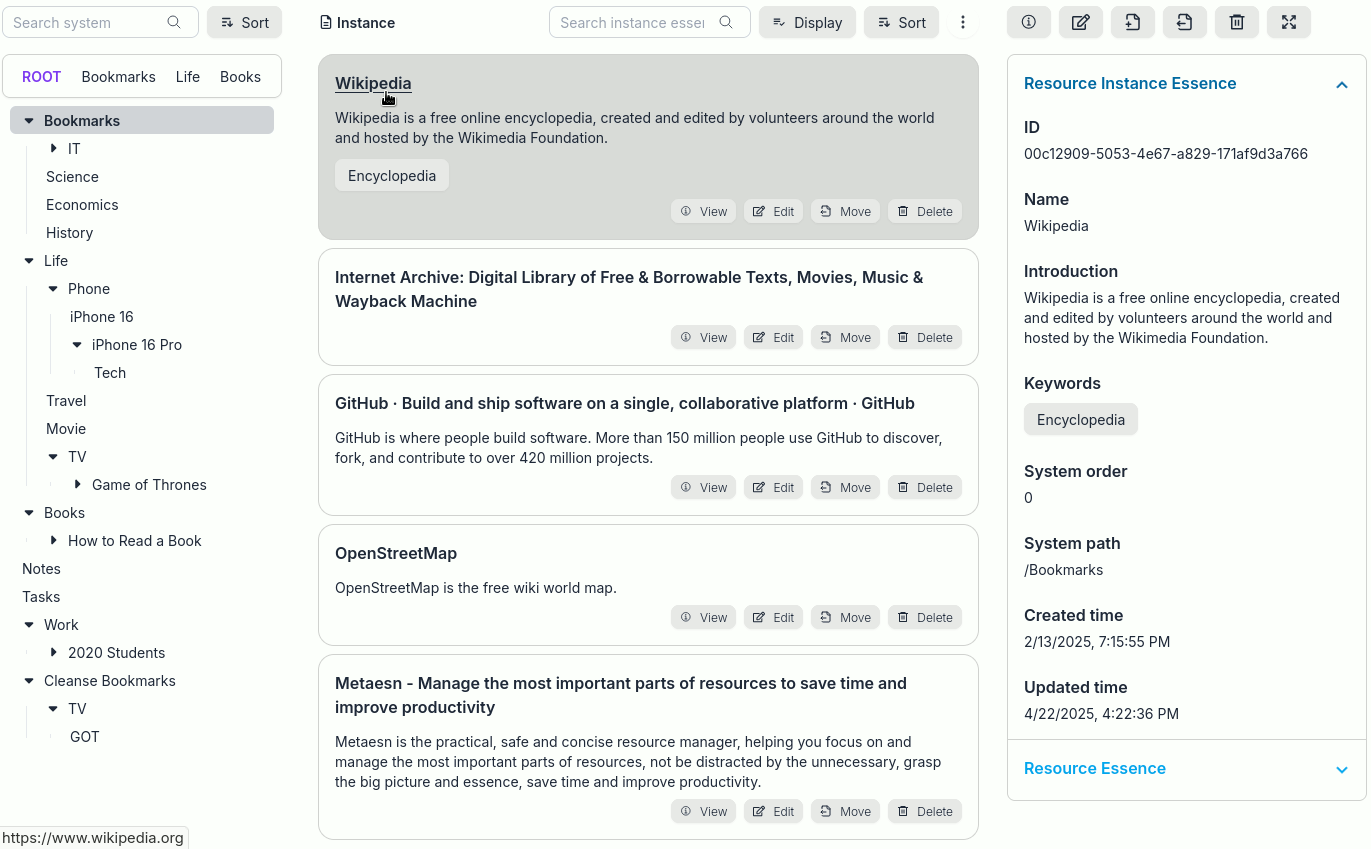Click the edit pencil icon in the top-right toolbar
Screen dimensions: 1371x849
point(1080,22)
